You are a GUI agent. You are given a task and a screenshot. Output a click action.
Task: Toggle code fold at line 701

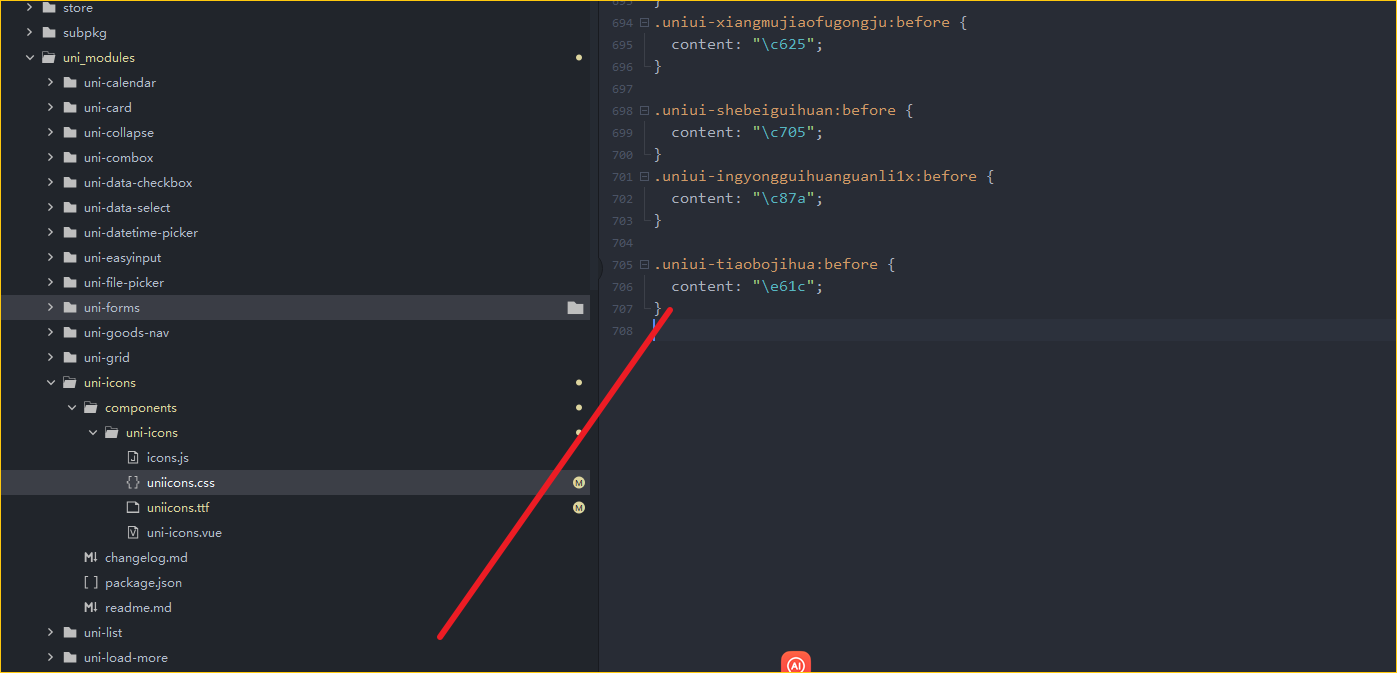tap(645, 177)
